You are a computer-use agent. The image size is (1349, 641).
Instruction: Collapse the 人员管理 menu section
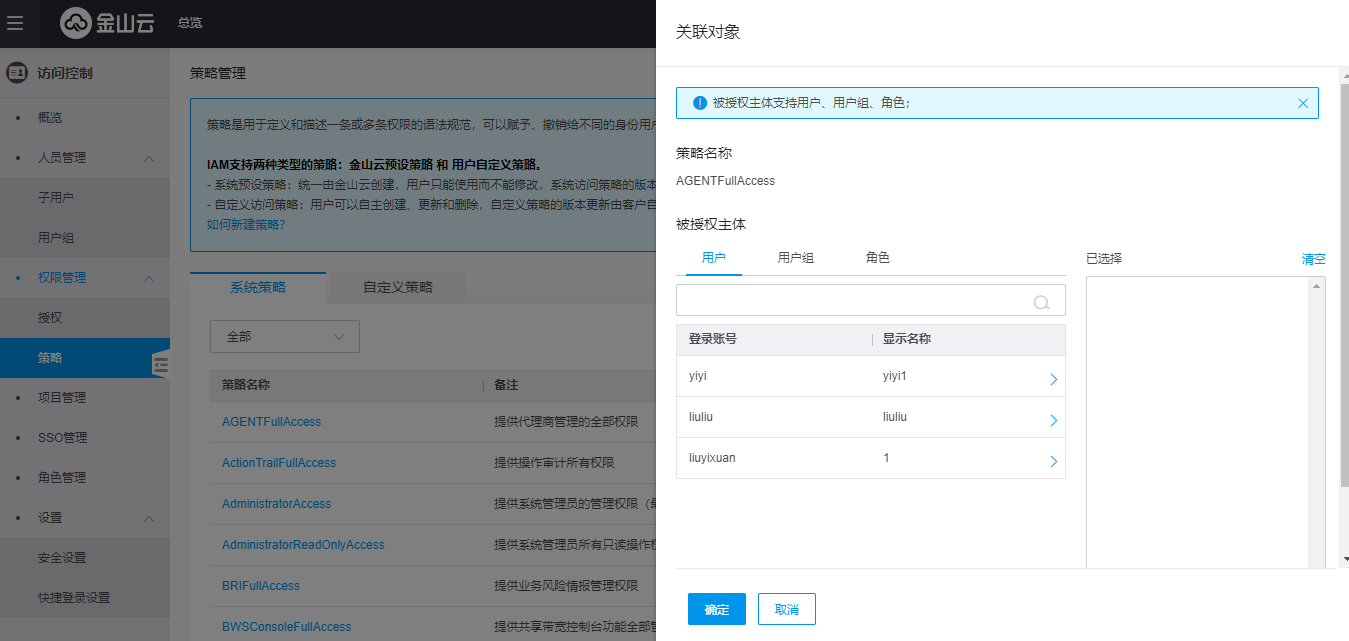pyautogui.click(x=149, y=158)
